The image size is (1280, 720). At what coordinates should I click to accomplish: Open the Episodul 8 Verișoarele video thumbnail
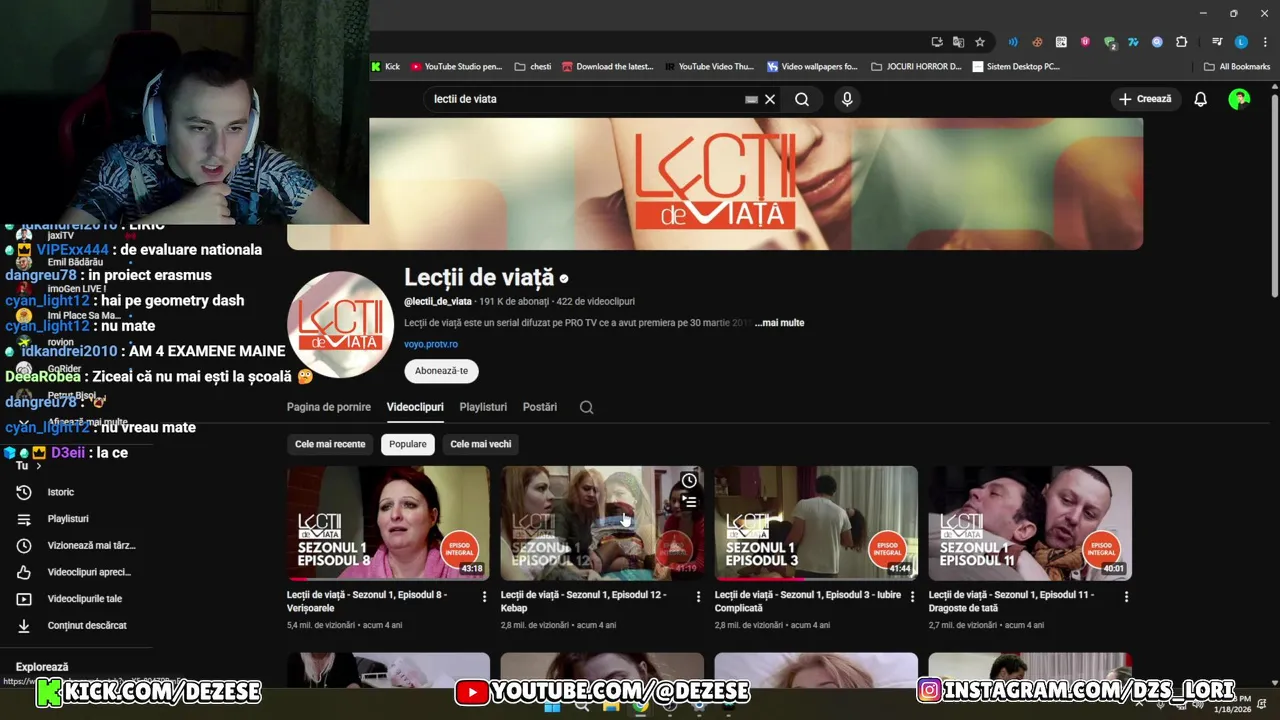click(x=388, y=523)
